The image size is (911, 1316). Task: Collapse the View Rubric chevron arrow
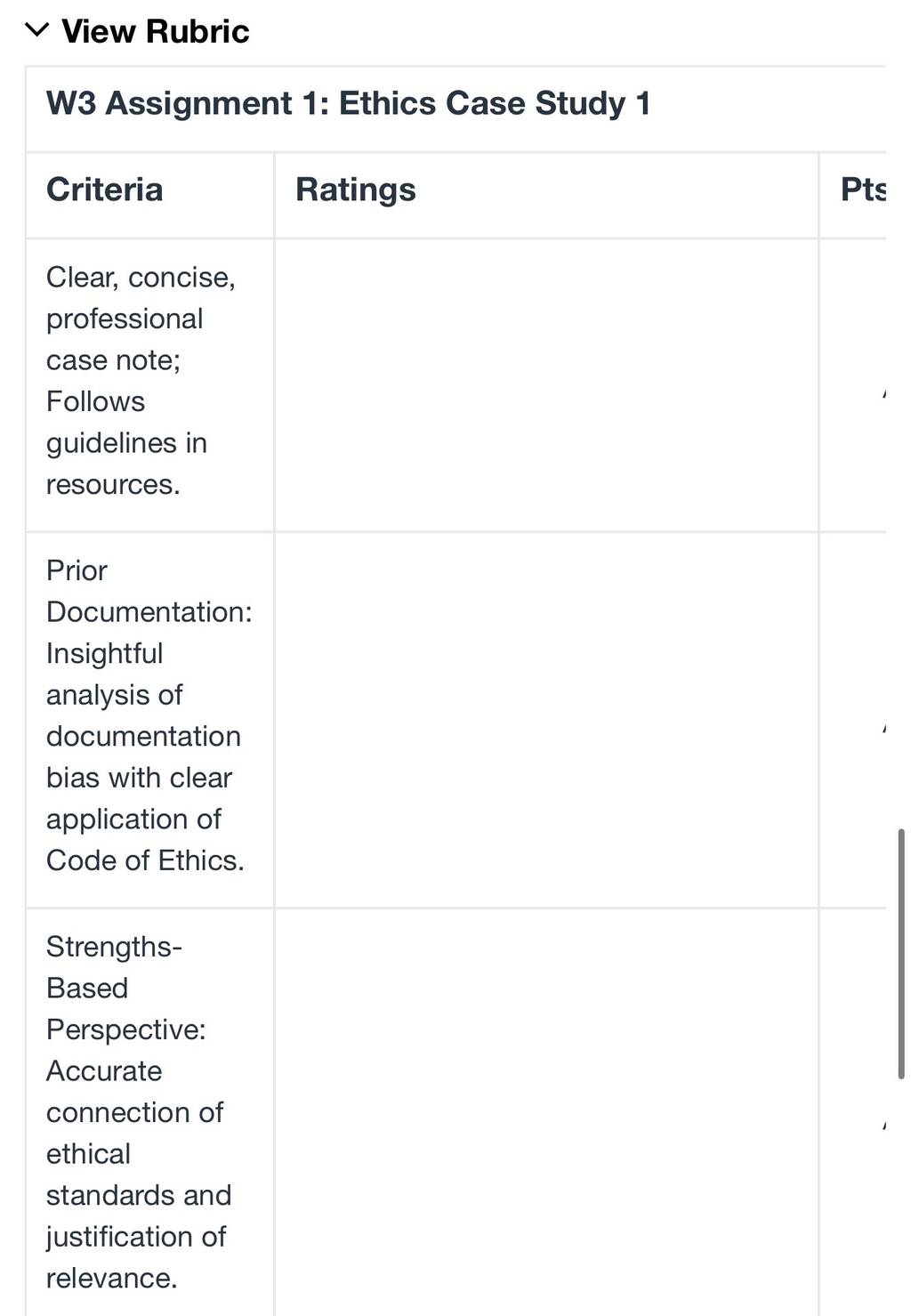click(x=36, y=30)
